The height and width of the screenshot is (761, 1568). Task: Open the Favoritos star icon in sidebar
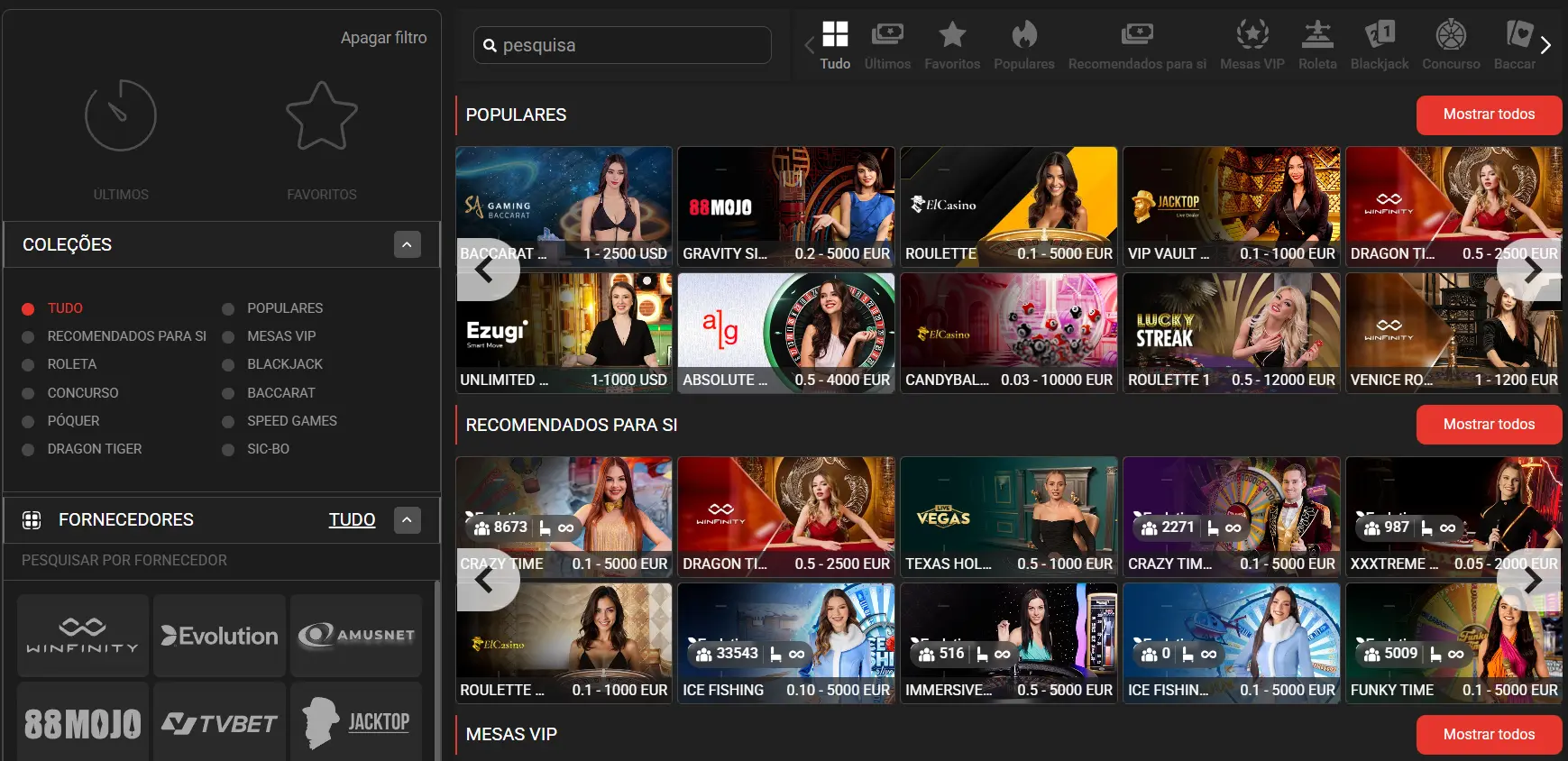322,115
